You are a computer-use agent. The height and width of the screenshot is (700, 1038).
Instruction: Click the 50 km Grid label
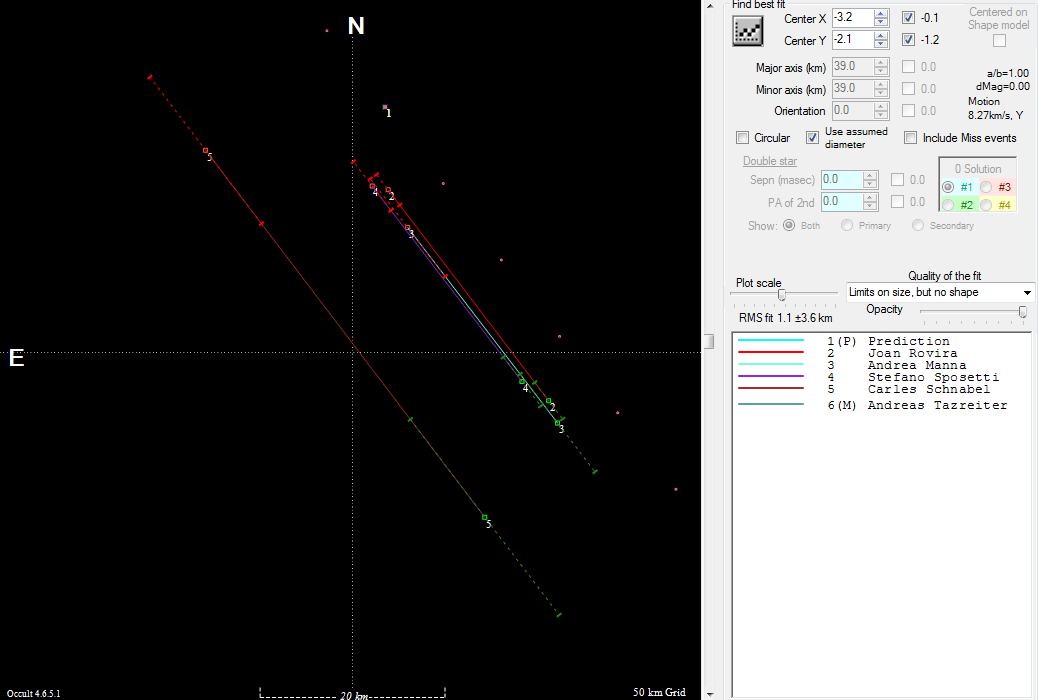point(659,692)
